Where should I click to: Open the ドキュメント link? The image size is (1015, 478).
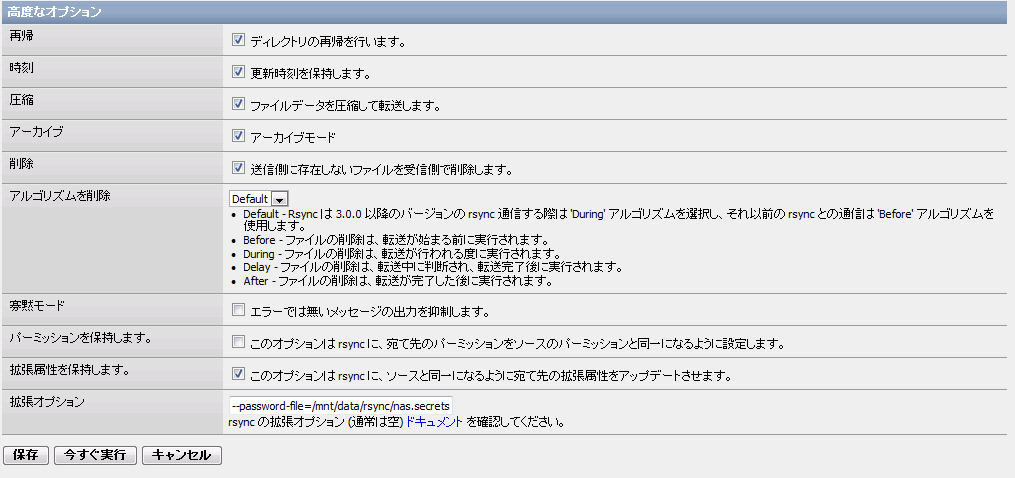coord(433,422)
